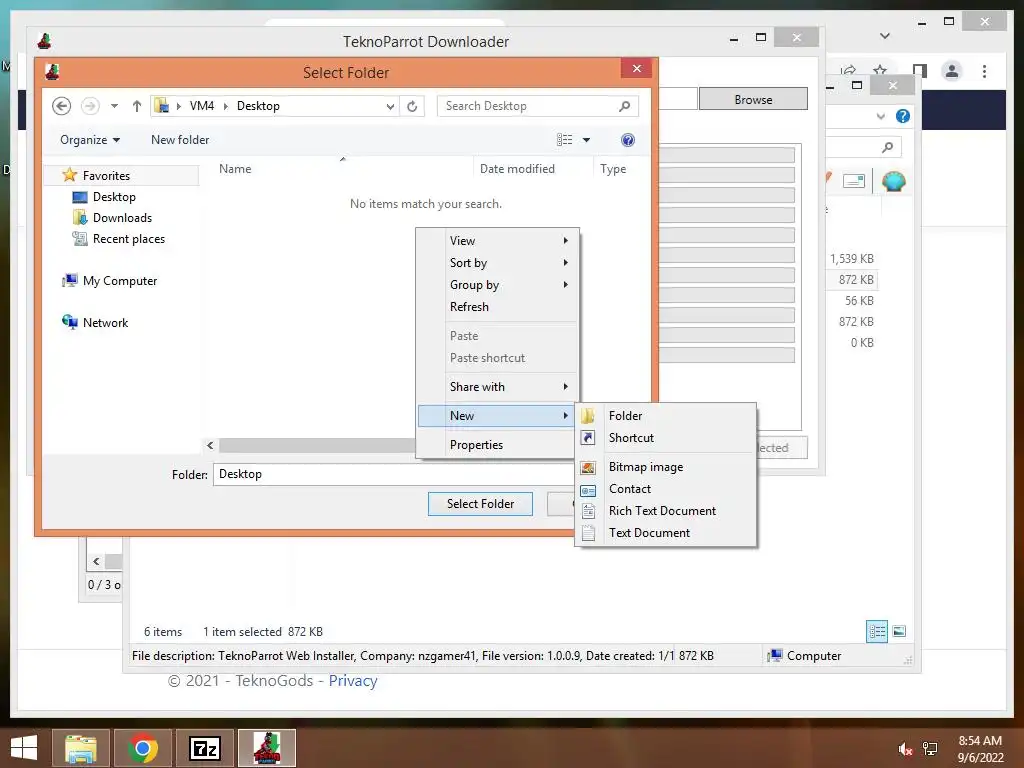The image size is (1024, 768).
Task: Click New in the context menu
Action: pyautogui.click(x=498, y=415)
